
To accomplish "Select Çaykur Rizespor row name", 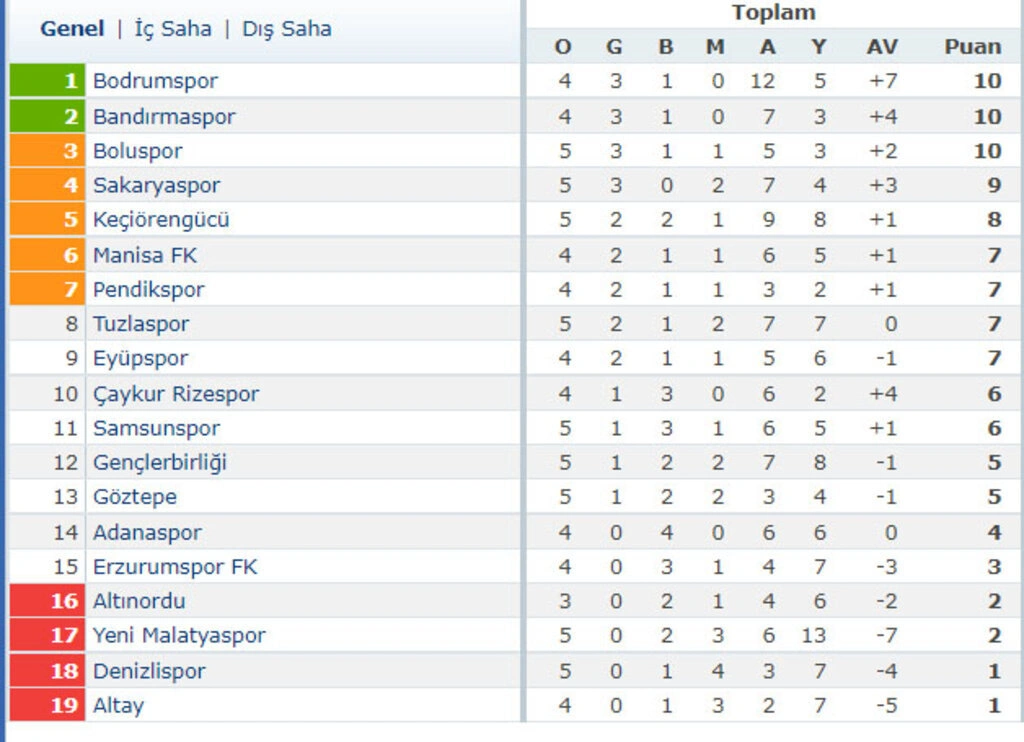I will click(176, 394).
